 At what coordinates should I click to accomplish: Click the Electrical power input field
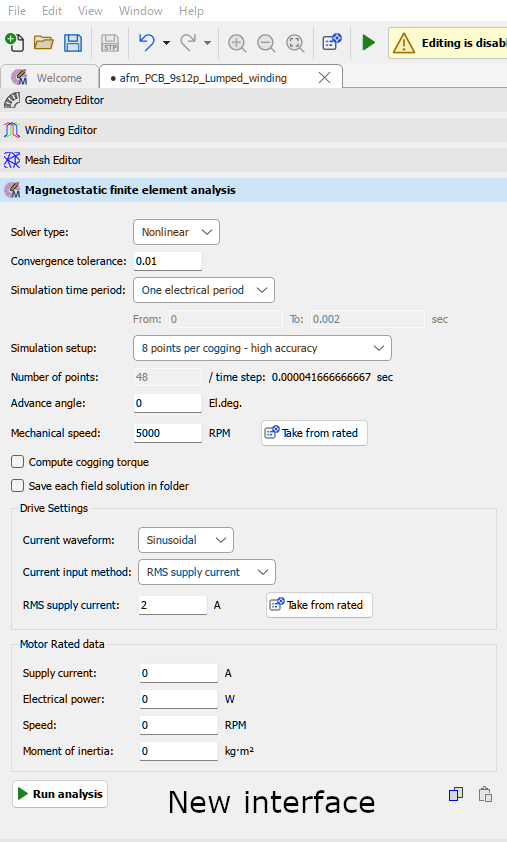pos(179,699)
